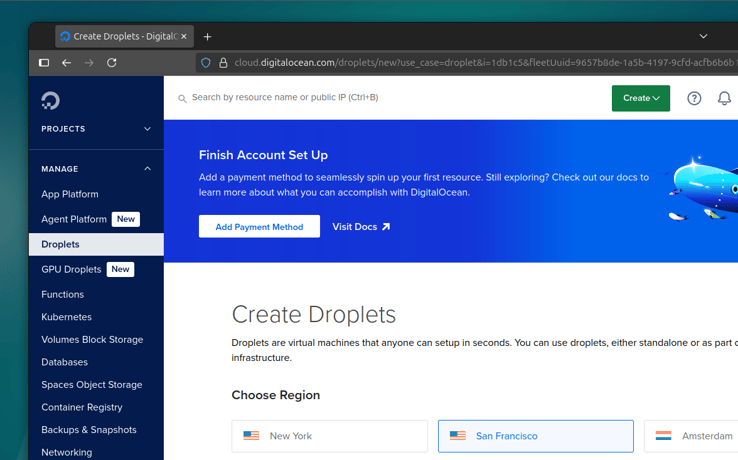
Task: Open Agent Platform in sidebar
Action: 74,219
